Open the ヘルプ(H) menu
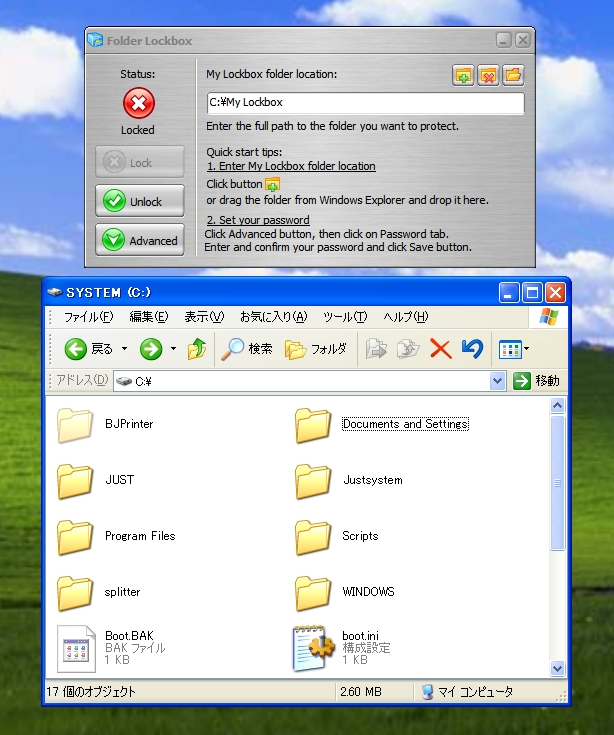The image size is (614, 735). (x=405, y=317)
